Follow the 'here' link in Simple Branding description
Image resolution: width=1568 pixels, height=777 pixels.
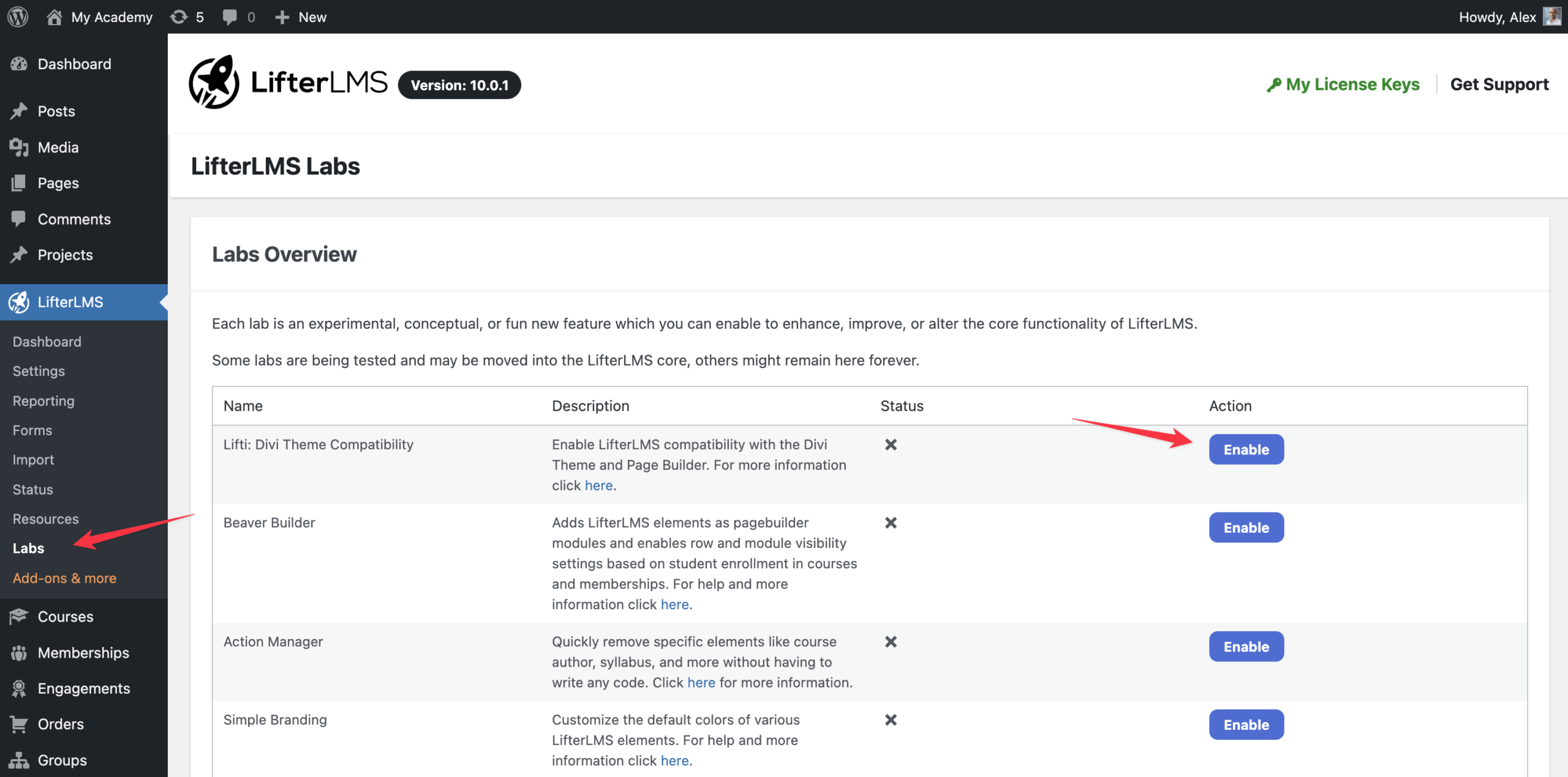pyautogui.click(x=674, y=760)
